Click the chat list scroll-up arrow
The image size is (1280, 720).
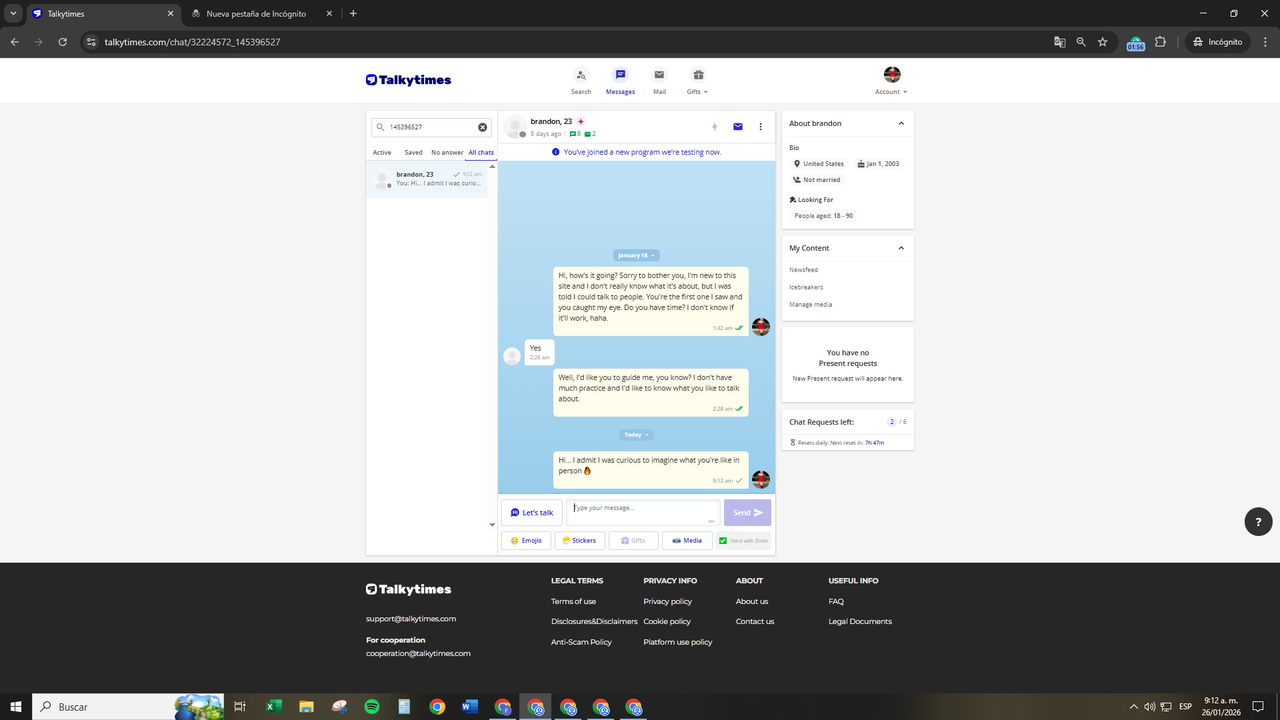[492, 166]
